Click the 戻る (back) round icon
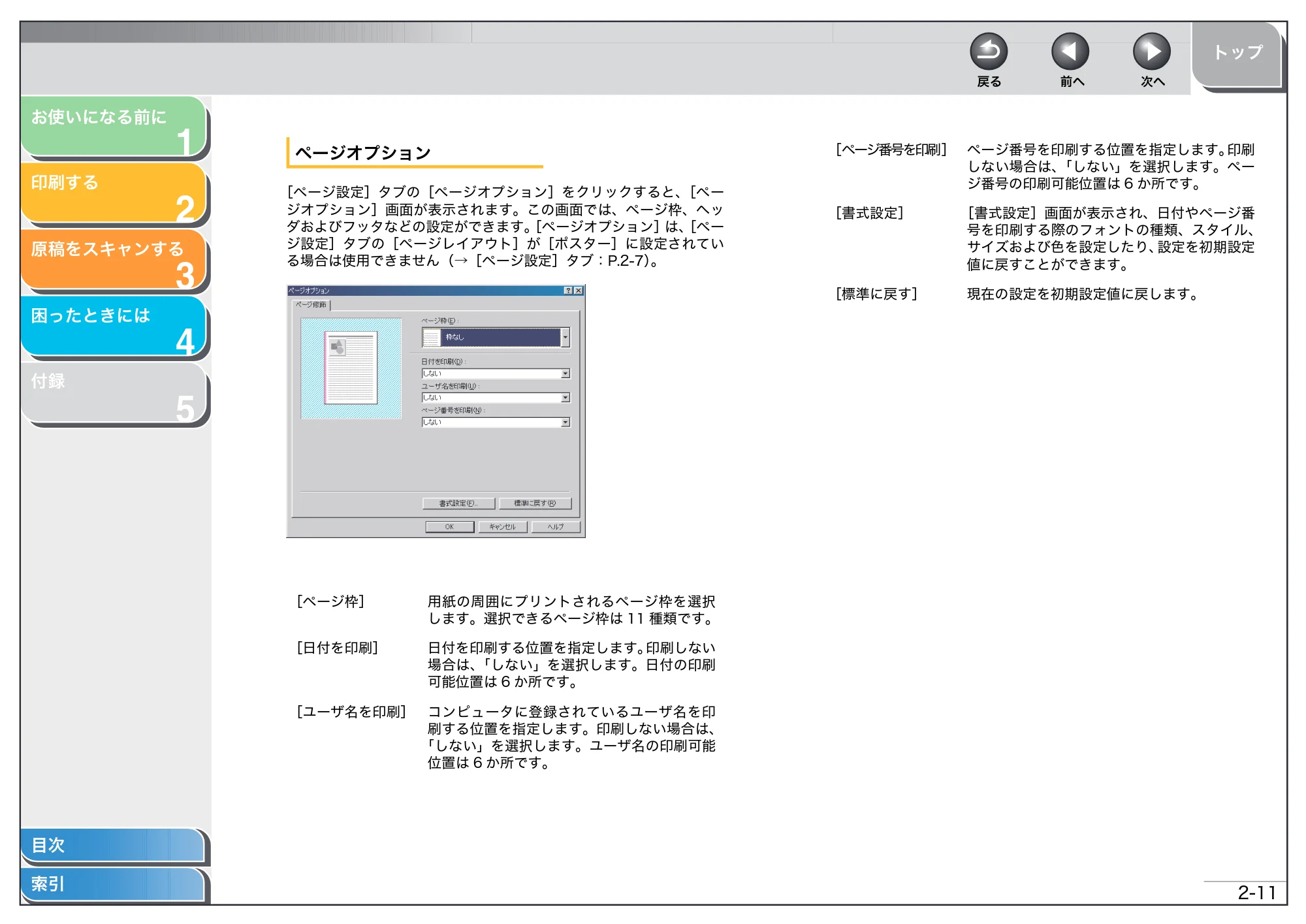The width and height of the screenshot is (1306, 924). (988, 52)
